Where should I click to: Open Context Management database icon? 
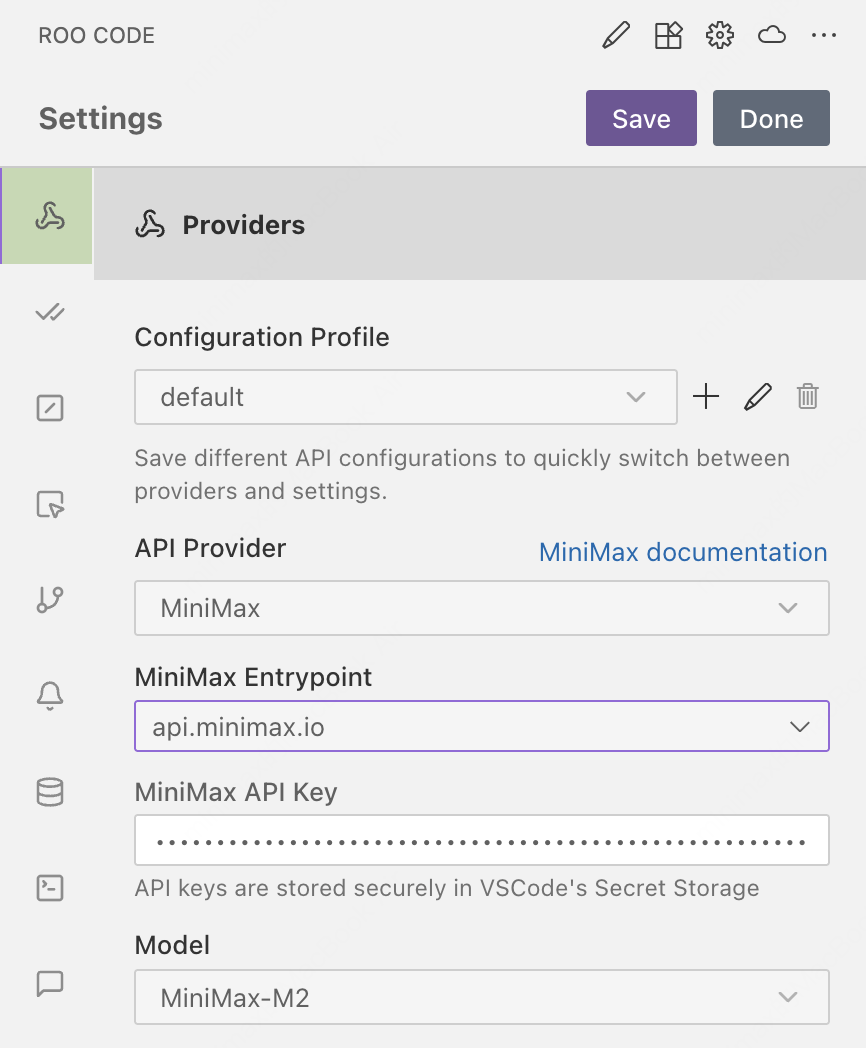[x=49, y=791]
